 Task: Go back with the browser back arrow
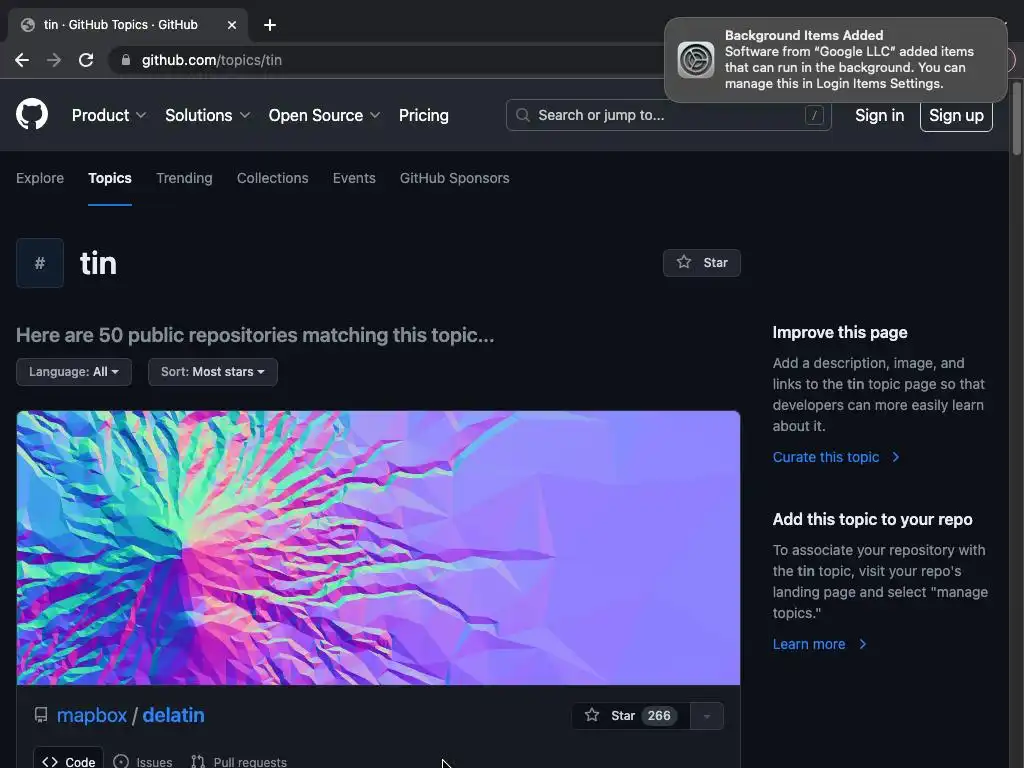point(22,60)
